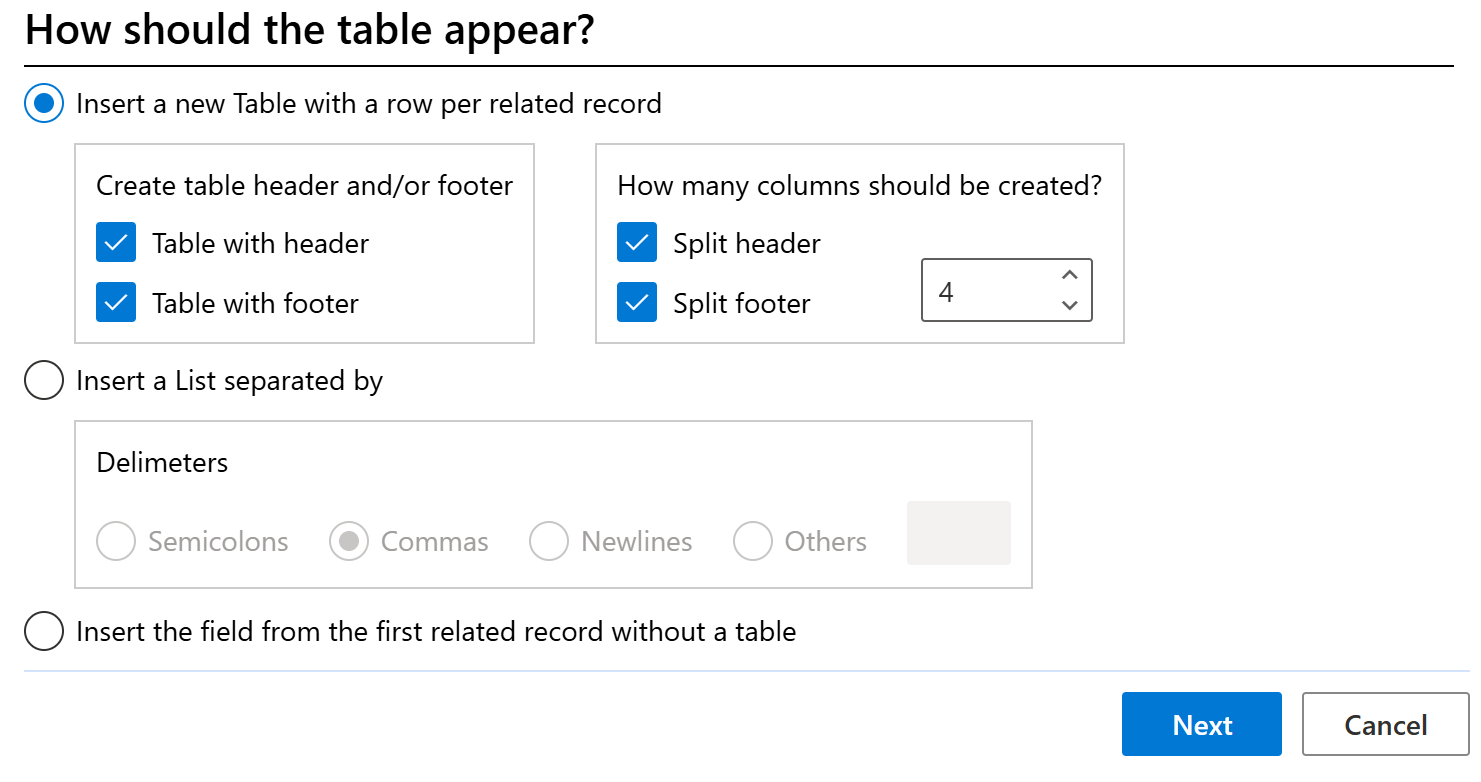Select Insert a List separated by option
The height and width of the screenshot is (782, 1481).
(44, 381)
